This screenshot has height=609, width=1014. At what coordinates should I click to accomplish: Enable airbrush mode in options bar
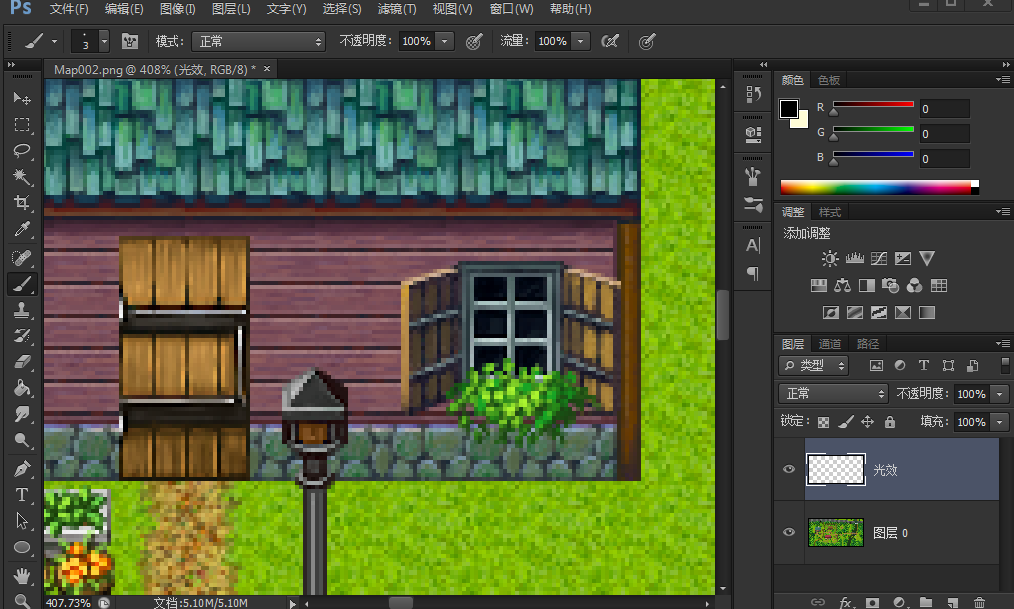[x=610, y=41]
